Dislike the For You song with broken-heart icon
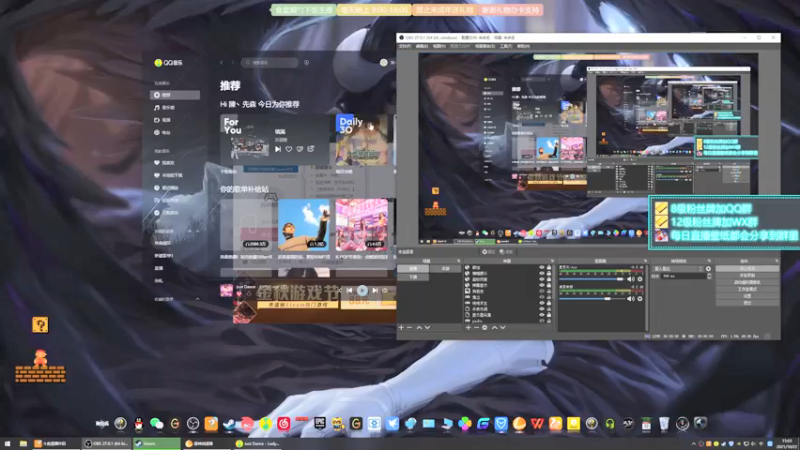Viewport: 800px width, 450px height. 300,149
